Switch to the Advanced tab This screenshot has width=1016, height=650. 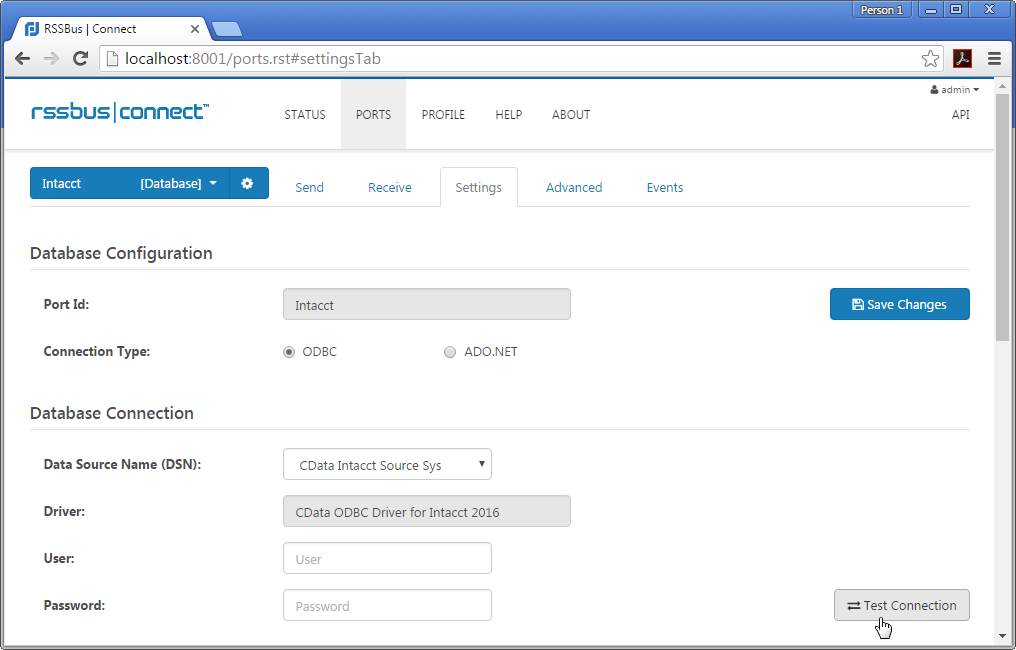(x=574, y=188)
